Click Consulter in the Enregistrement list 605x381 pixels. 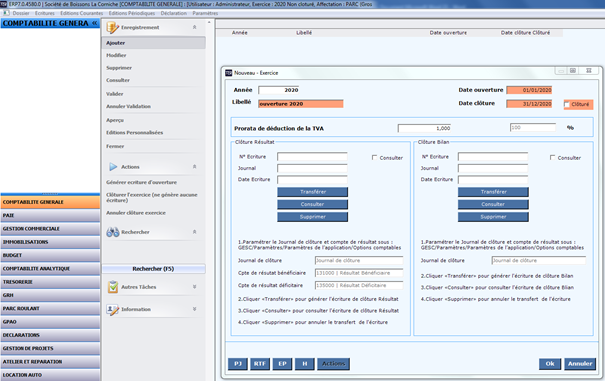coord(118,80)
